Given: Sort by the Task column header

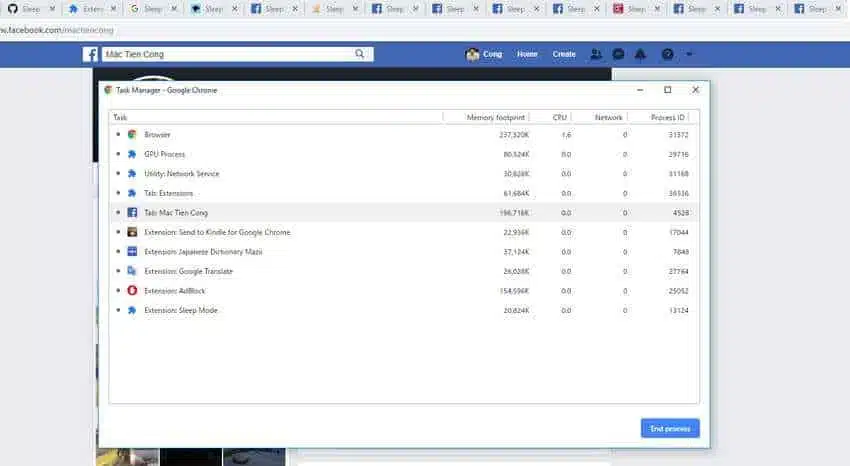Looking at the screenshot, I should (x=120, y=117).
